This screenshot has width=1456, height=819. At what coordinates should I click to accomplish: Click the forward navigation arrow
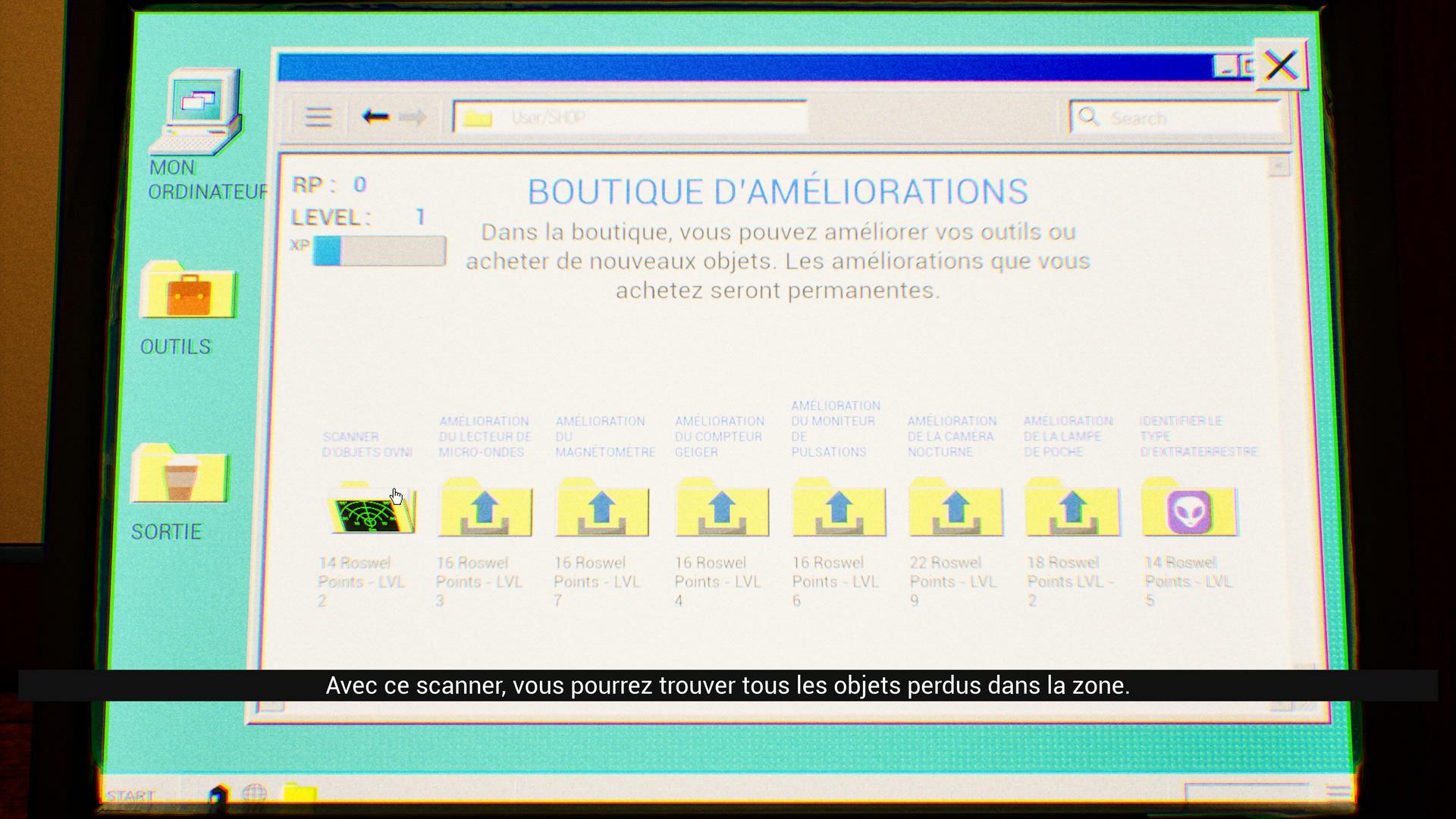pyautogui.click(x=413, y=117)
